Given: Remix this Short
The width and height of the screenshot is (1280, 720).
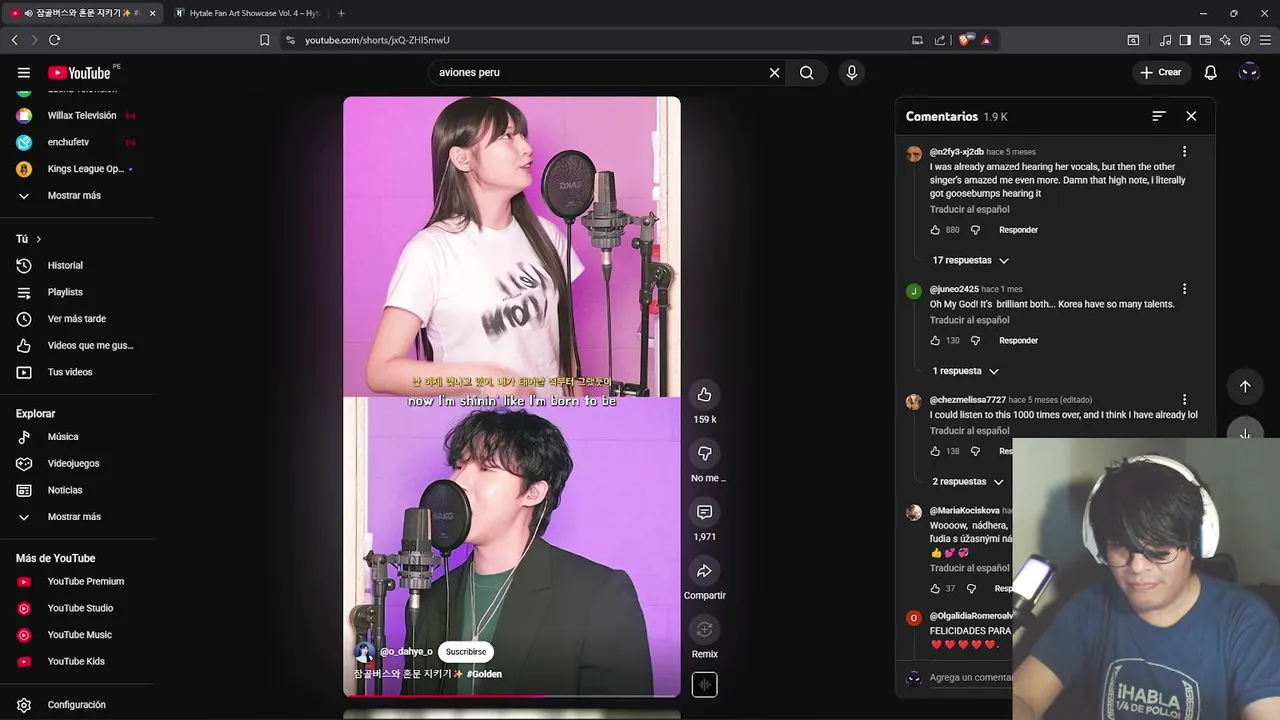Looking at the screenshot, I should point(704,629).
